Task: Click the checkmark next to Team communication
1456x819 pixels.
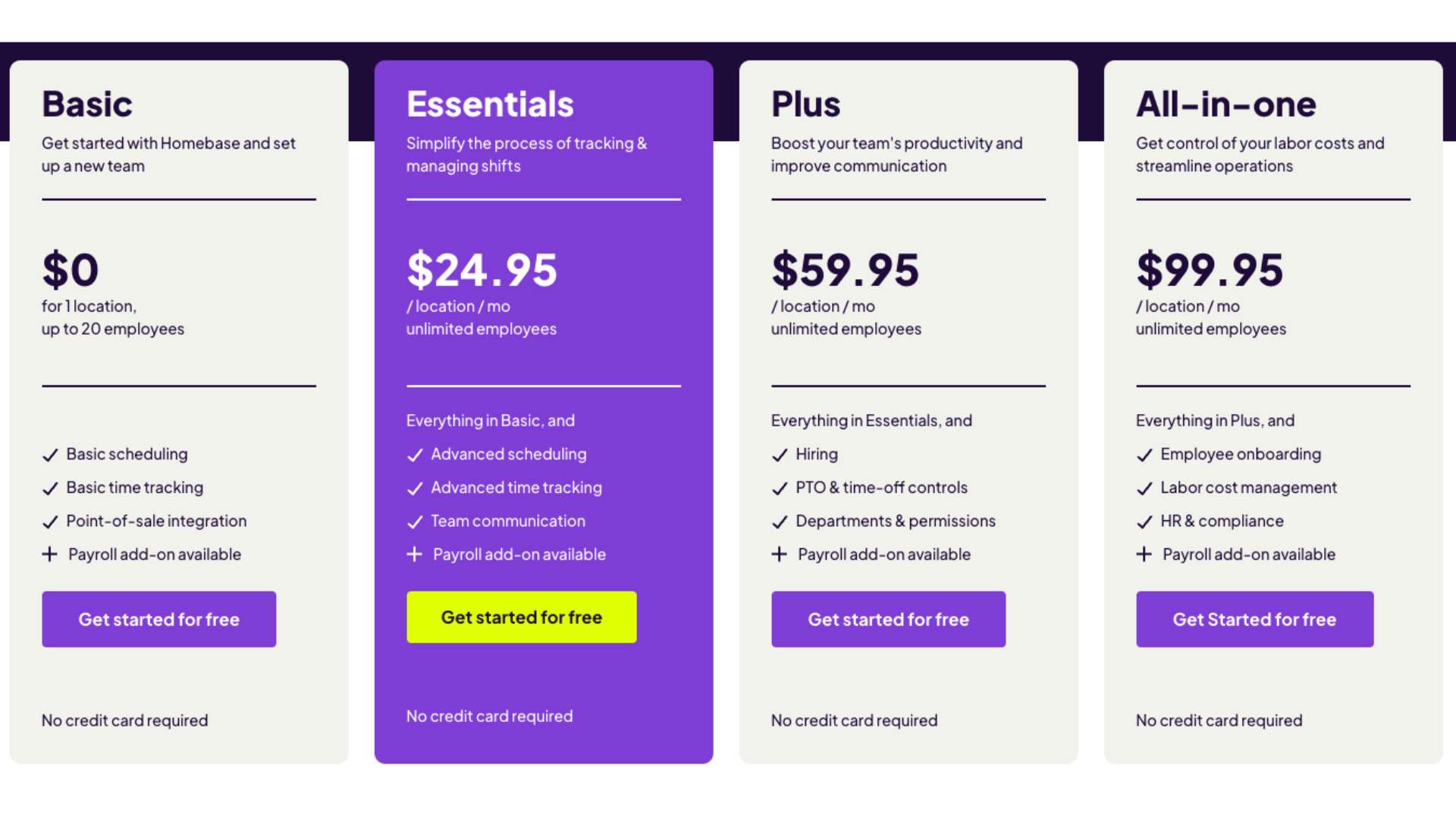Action: pyautogui.click(x=415, y=522)
